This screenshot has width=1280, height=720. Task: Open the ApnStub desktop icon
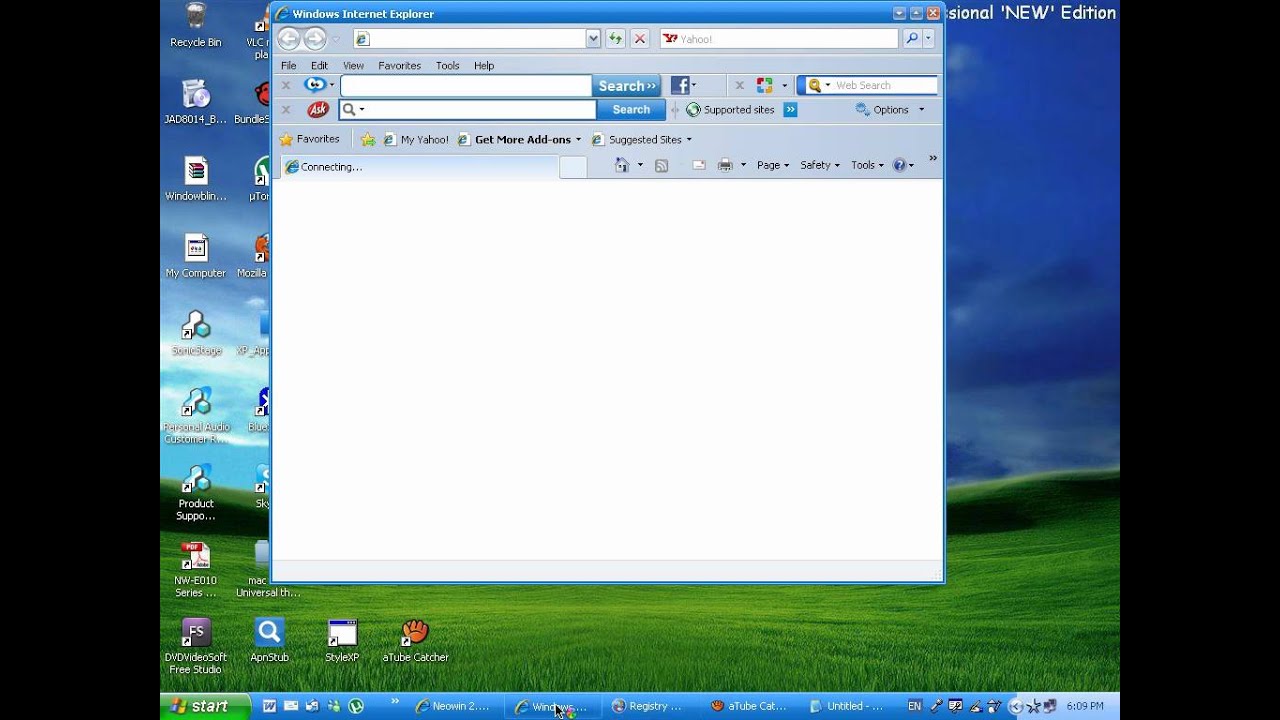(x=269, y=641)
